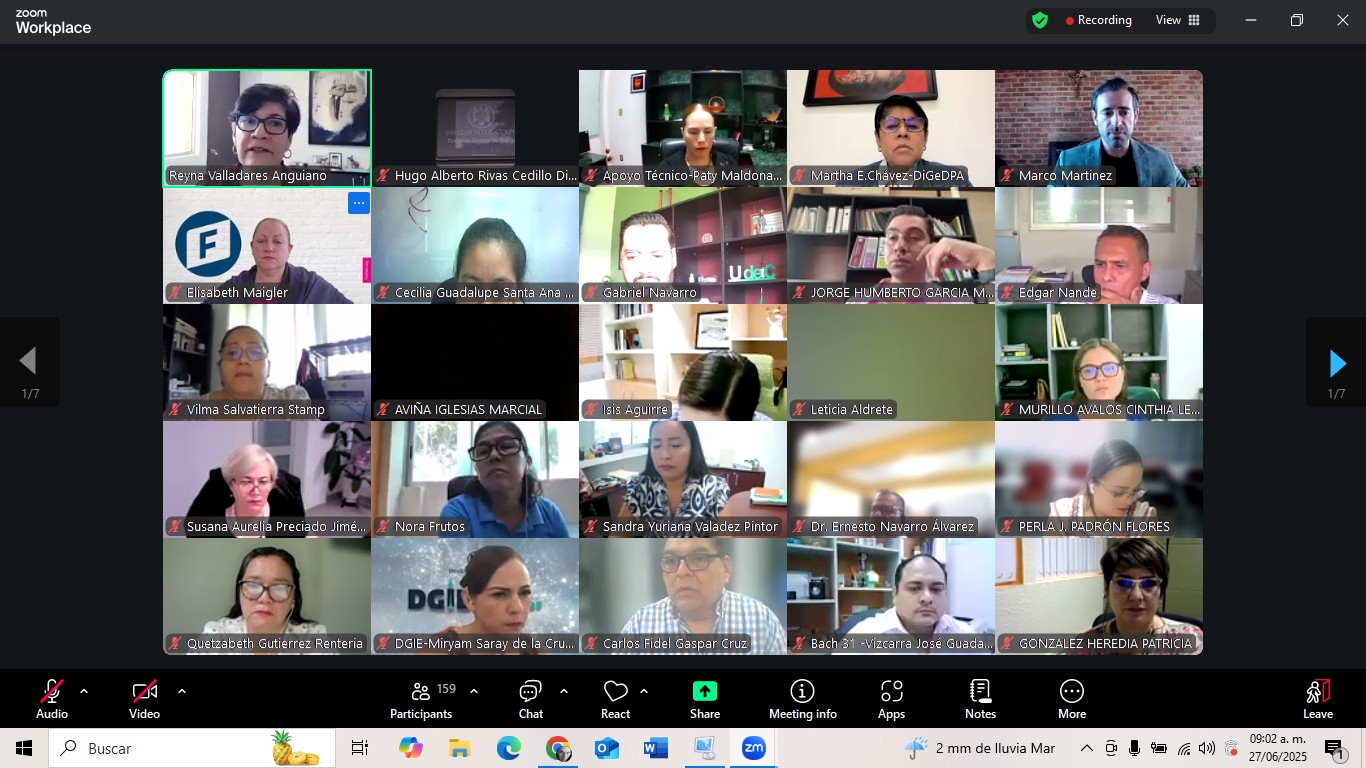Go to next page of participants
The height and width of the screenshot is (768, 1366).
pyautogui.click(x=1336, y=363)
